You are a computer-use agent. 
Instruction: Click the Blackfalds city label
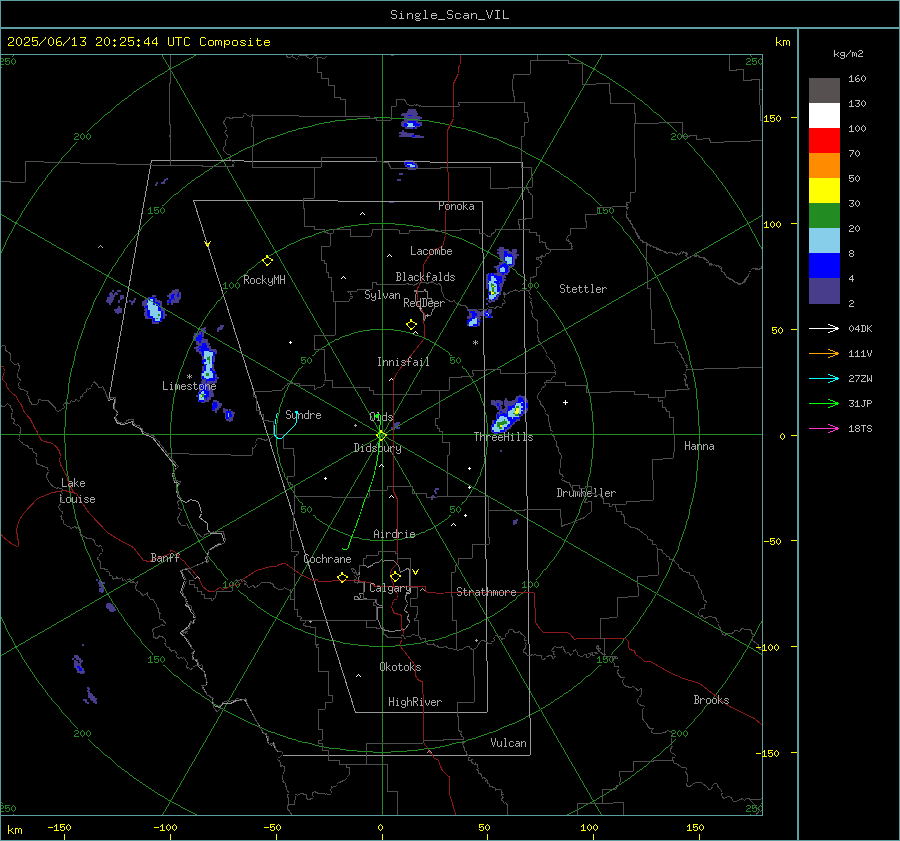pyautogui.click(x=425, y=277)
